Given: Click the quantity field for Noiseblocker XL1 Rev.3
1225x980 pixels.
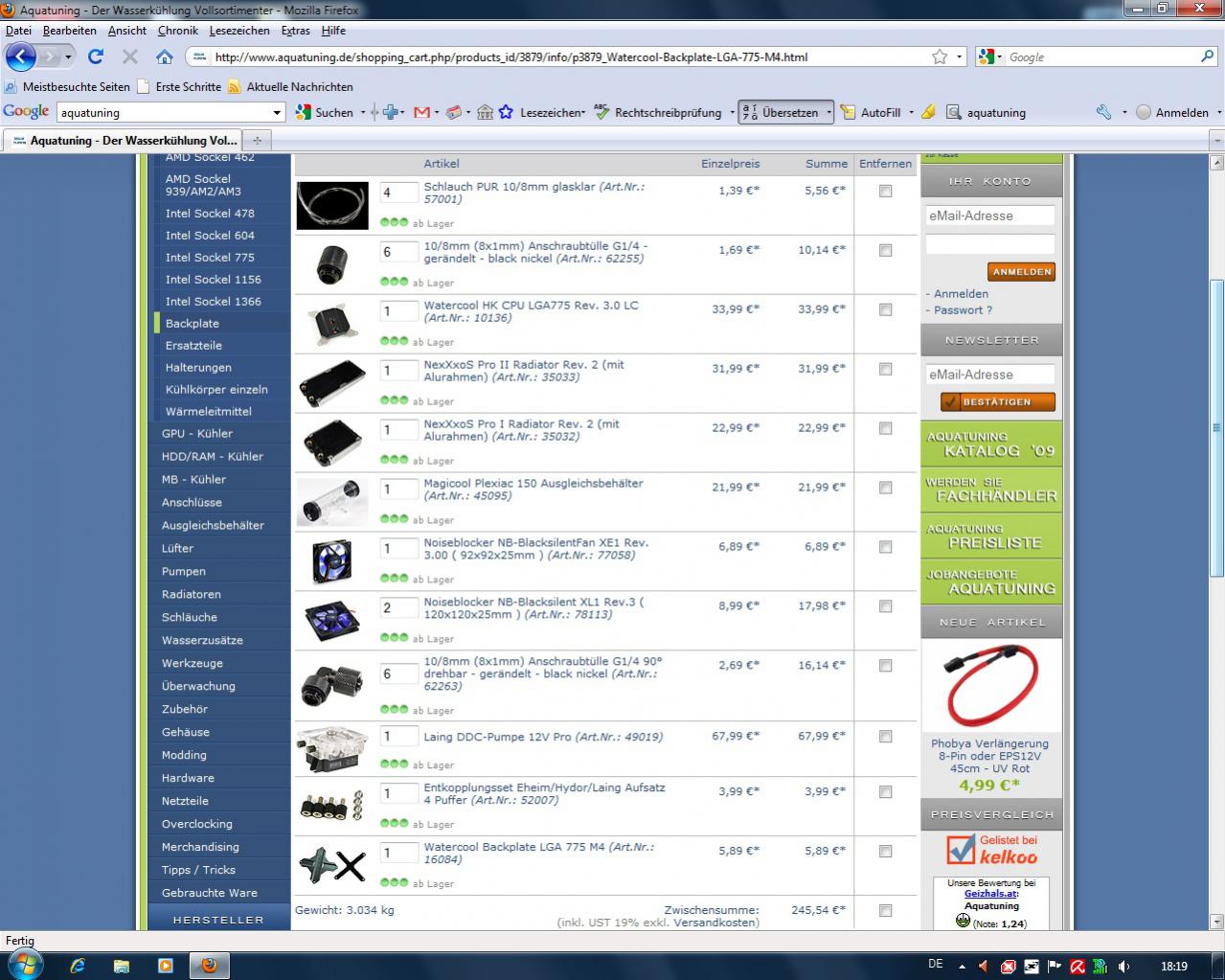Looking at the screenshot, I should coord(398,607).
